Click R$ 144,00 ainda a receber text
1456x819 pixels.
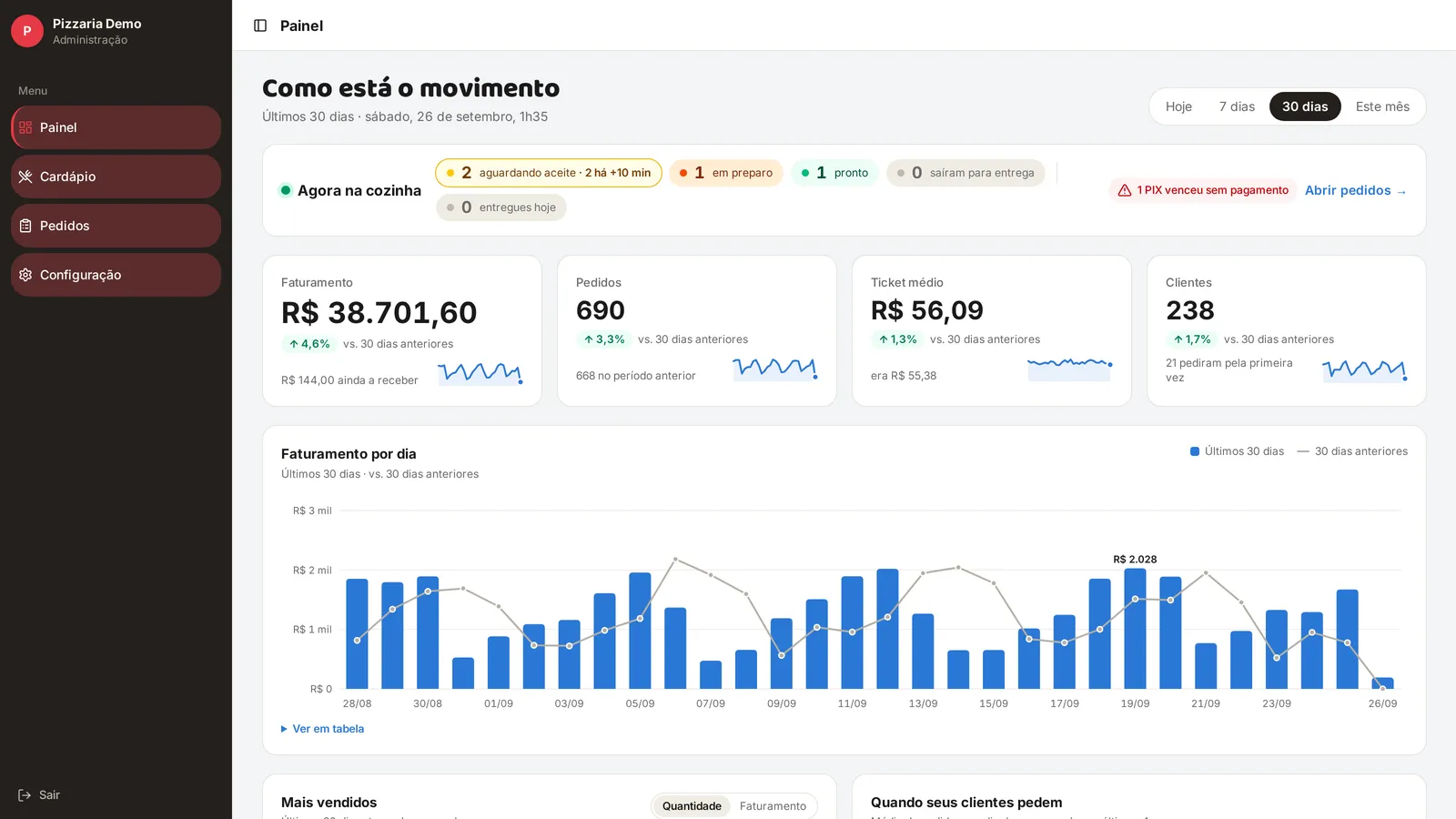[x=349, y=380]
